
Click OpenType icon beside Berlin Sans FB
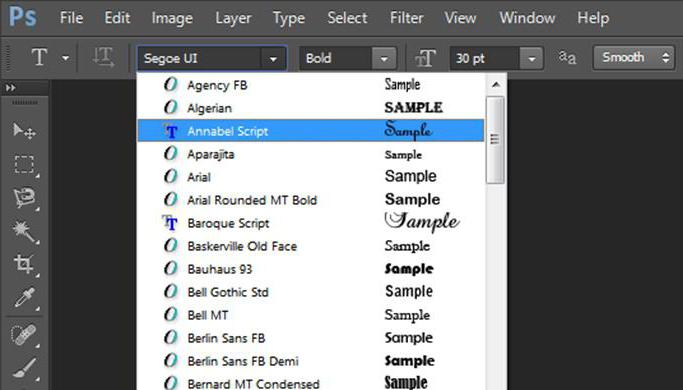[171, 338]
